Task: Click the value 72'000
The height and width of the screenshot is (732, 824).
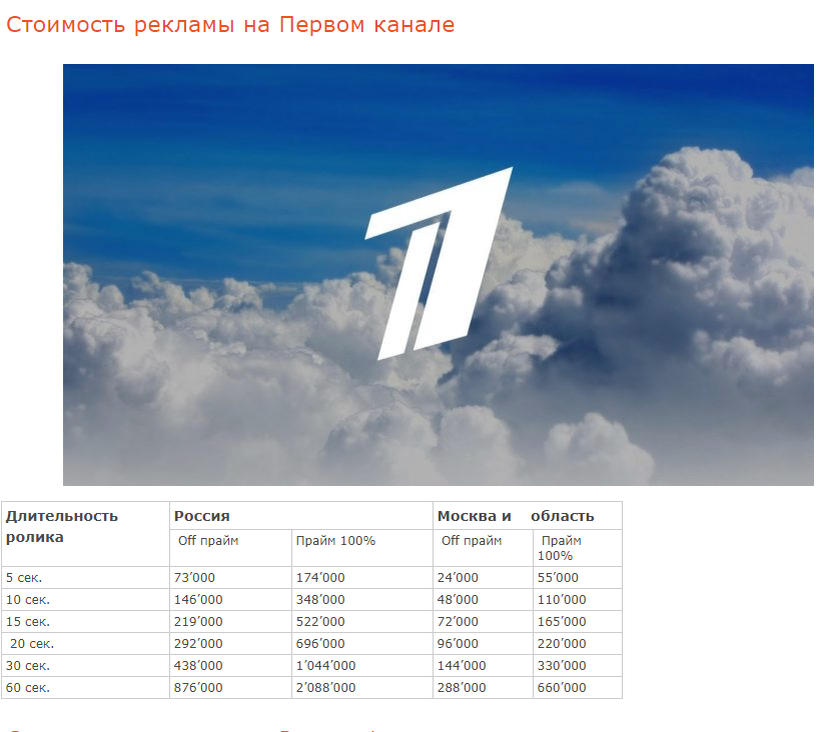Action: (x=458, y=622)
